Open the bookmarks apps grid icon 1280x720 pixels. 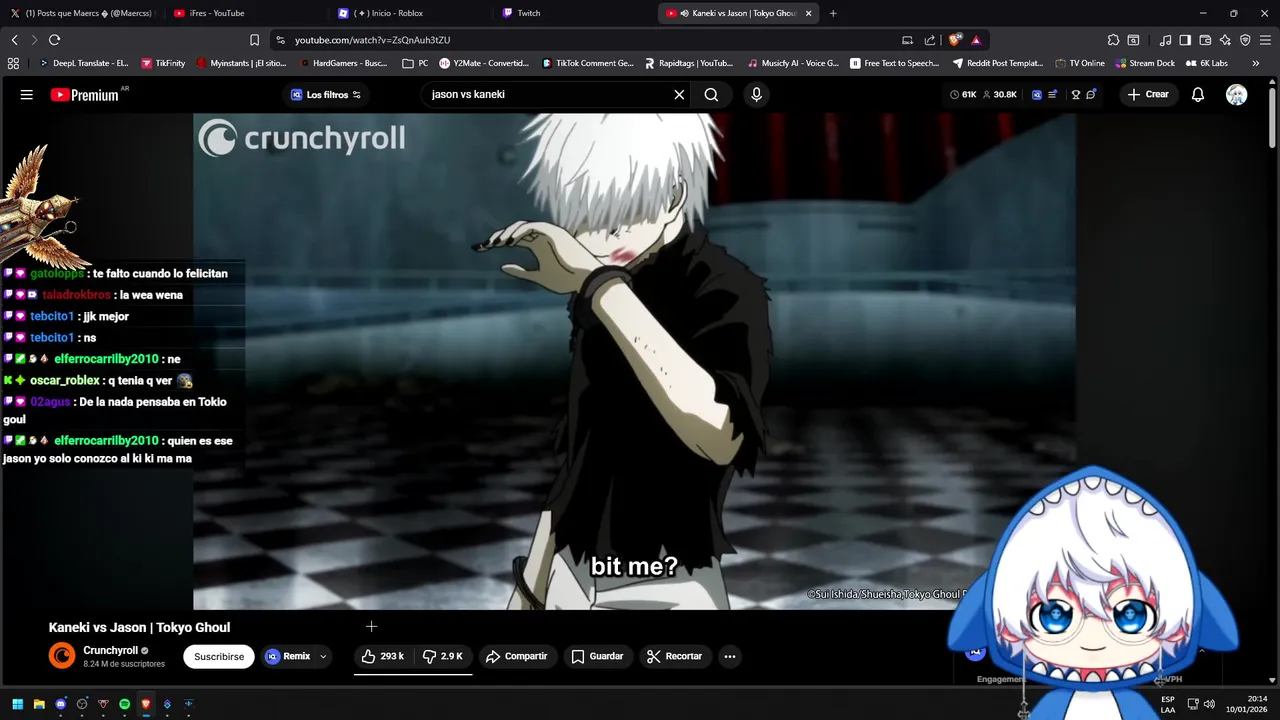(13, 63)
